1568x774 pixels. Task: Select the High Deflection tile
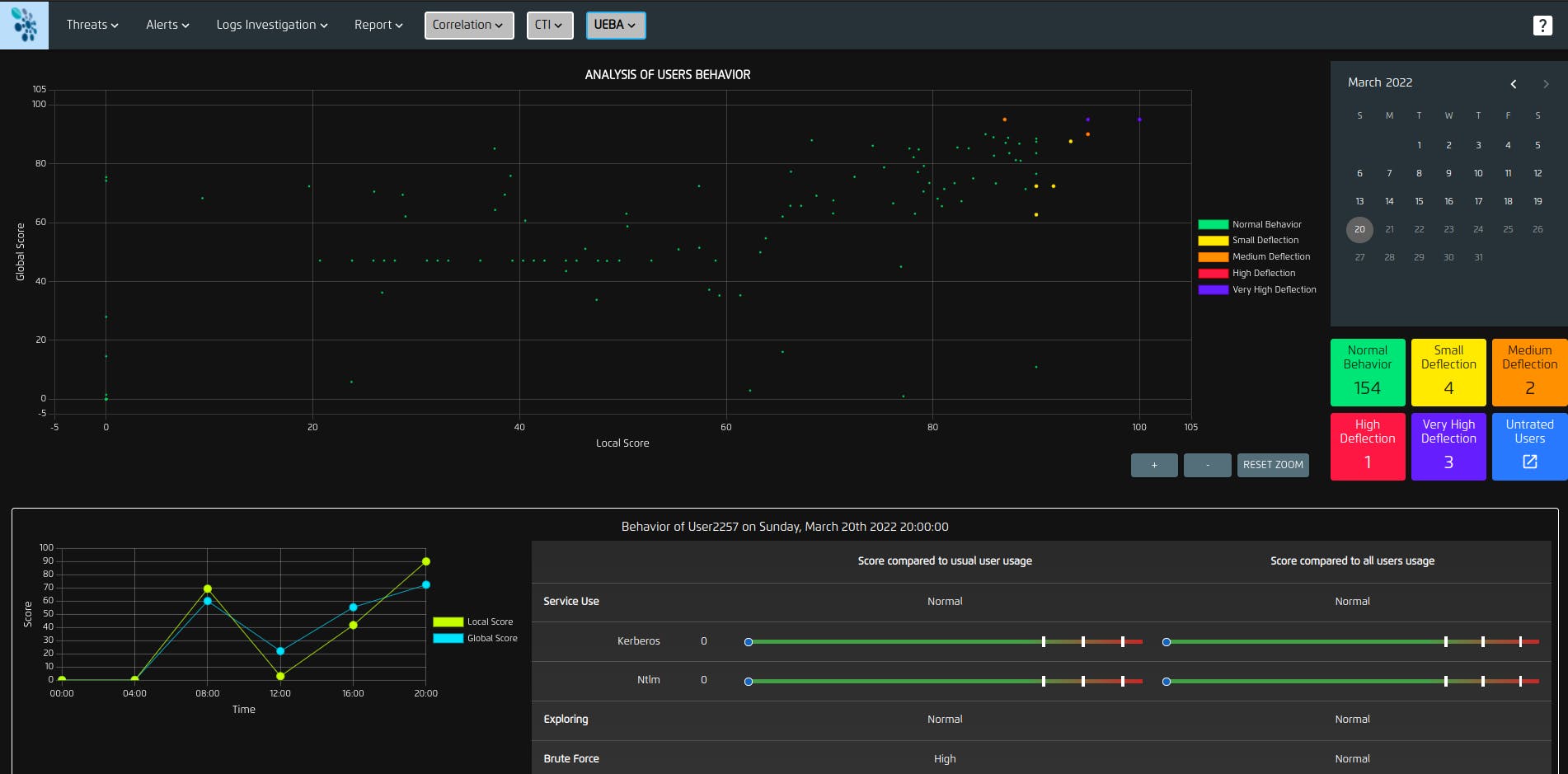[x=1367, y=447]
